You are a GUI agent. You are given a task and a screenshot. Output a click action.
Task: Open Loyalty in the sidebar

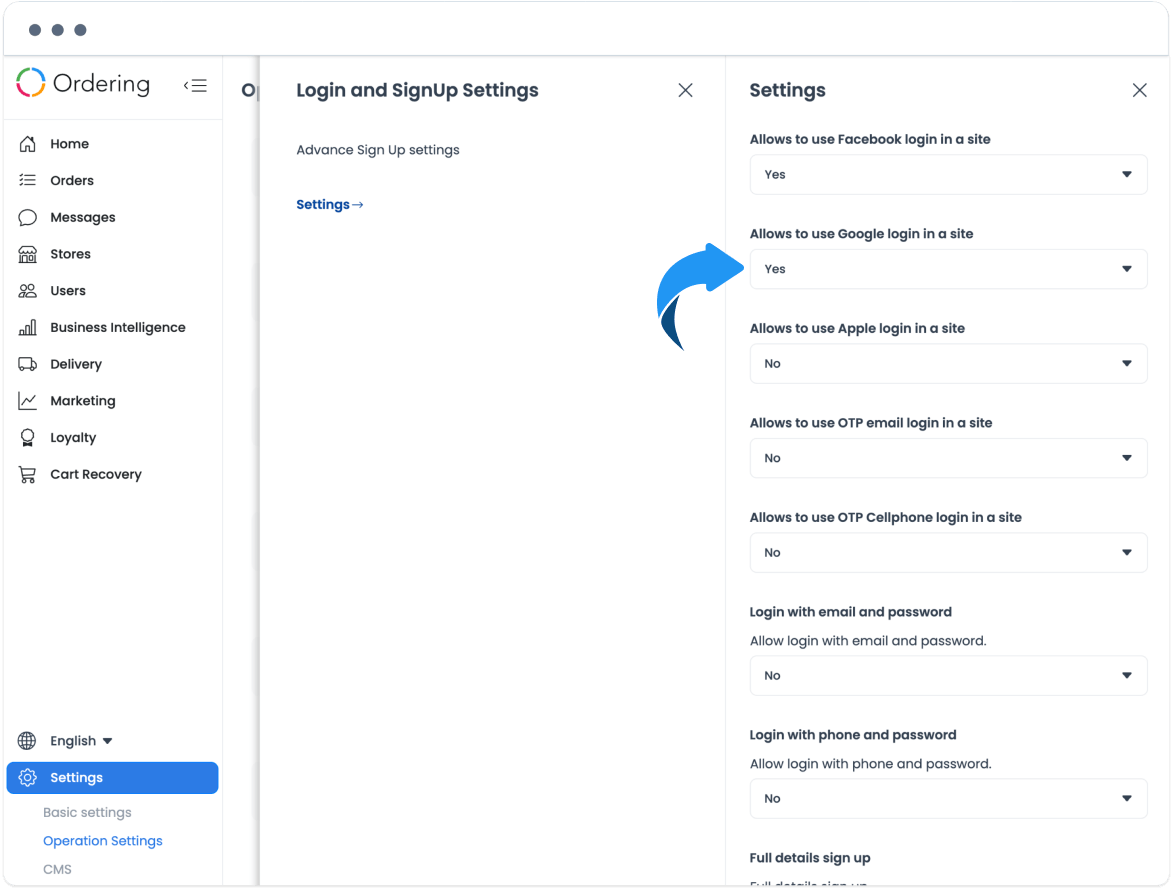(x=73, y=438)
